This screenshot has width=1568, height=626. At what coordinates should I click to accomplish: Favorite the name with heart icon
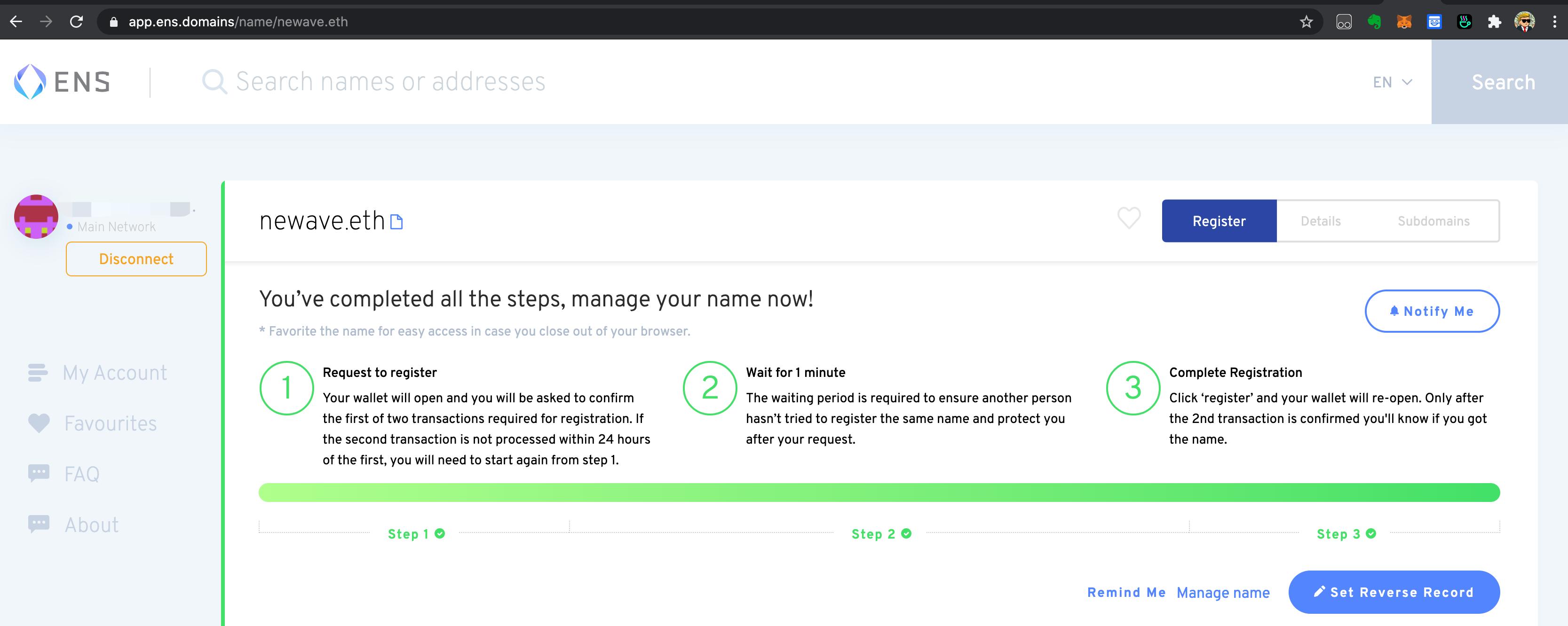tap(1129, 218)
